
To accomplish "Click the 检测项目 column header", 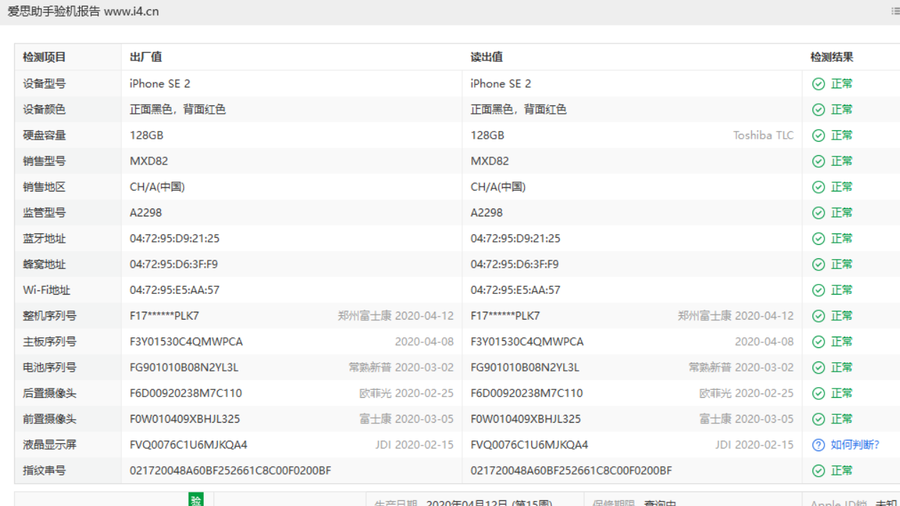I will 44,57.
